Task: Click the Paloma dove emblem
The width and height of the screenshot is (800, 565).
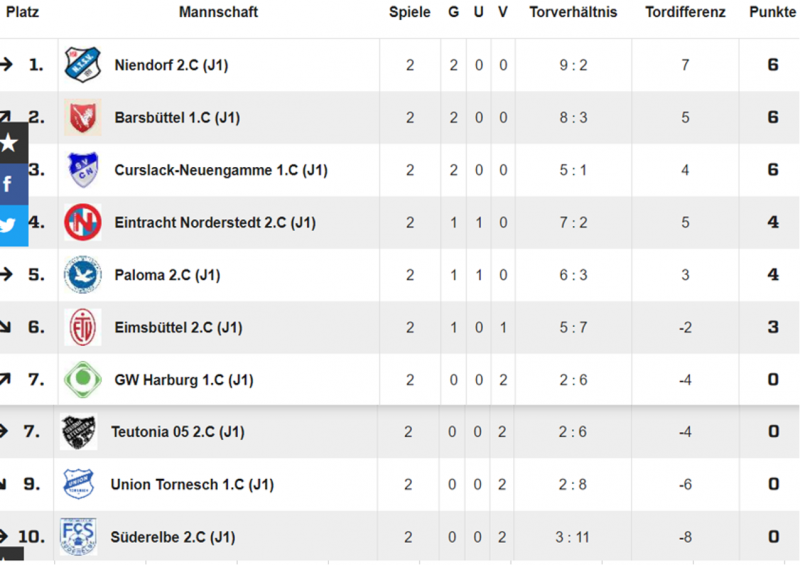Action: [x=83, y=275]
